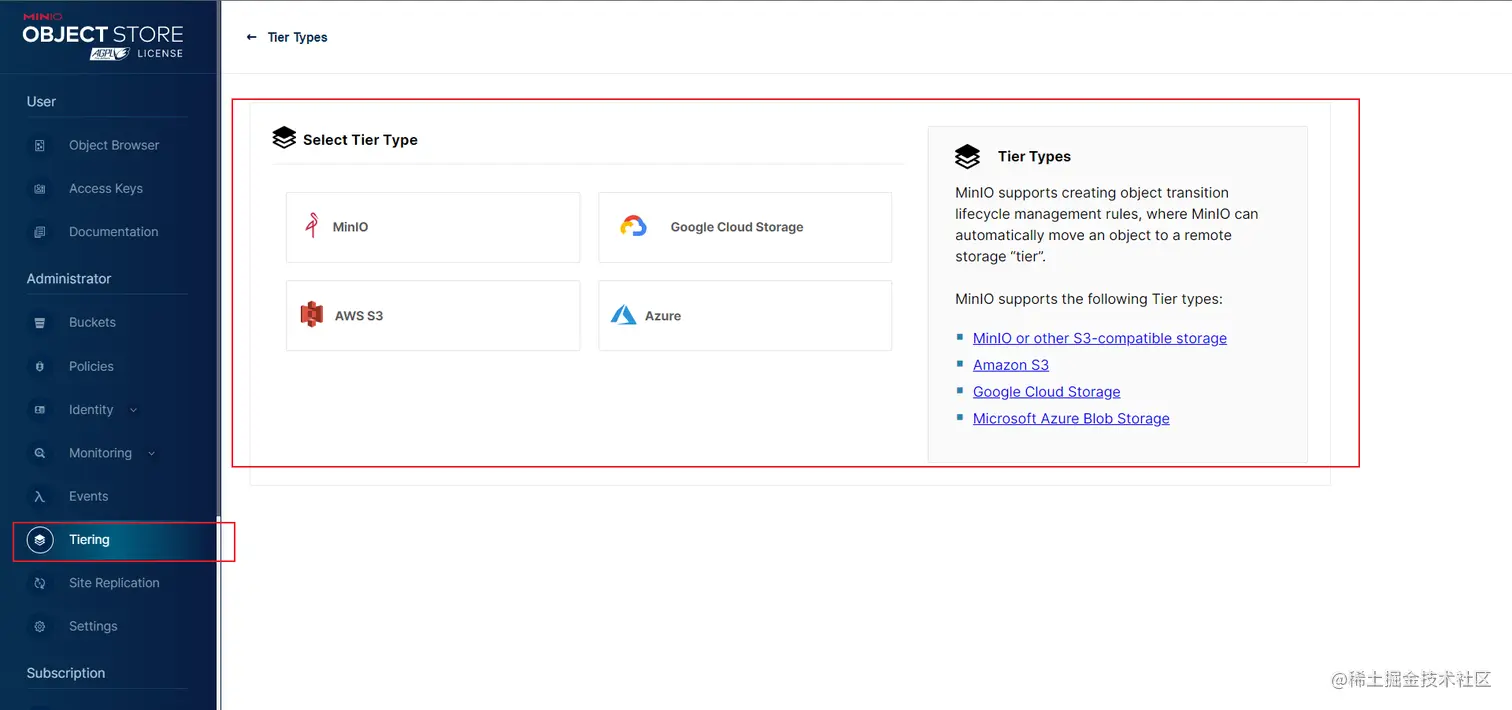The image size is (1512, 710).
Task: Open Site Replication menu item
Action: 114,583
